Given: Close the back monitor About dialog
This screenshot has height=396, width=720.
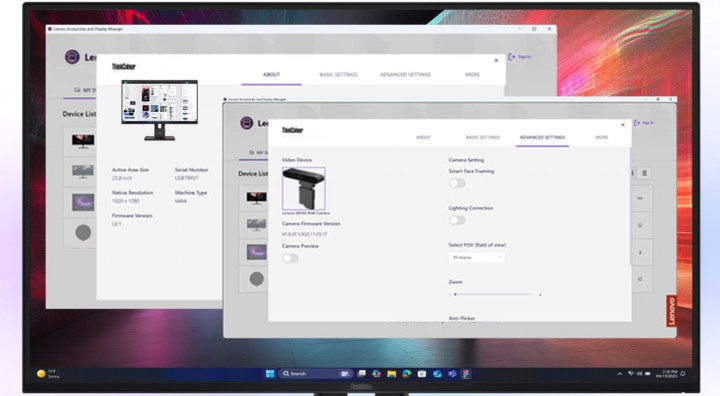Looking at the screenshot, I should click(x=496, y=61).
